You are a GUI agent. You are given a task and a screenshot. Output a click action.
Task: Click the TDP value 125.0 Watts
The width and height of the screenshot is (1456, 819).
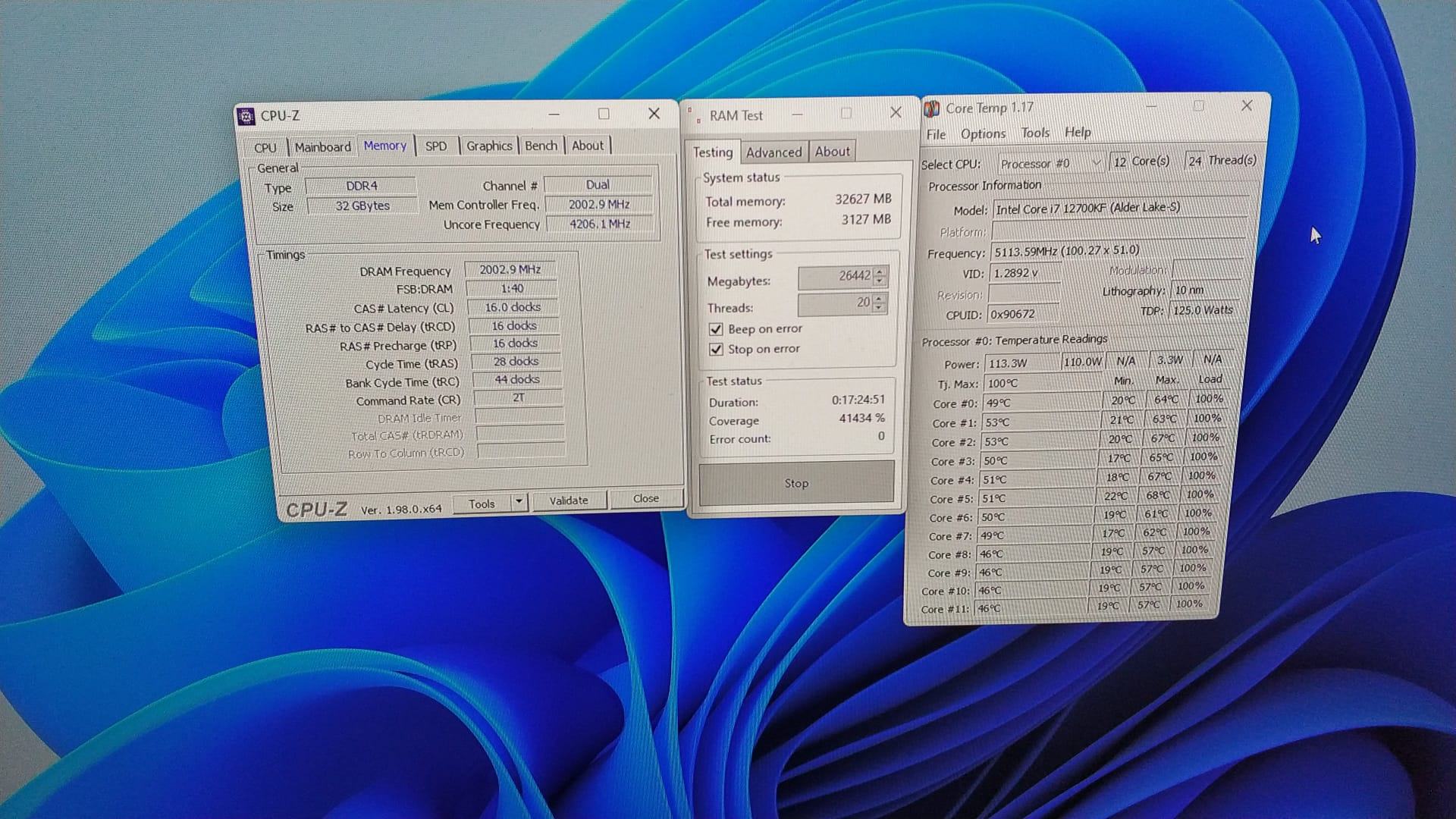tap(1203, 310)
